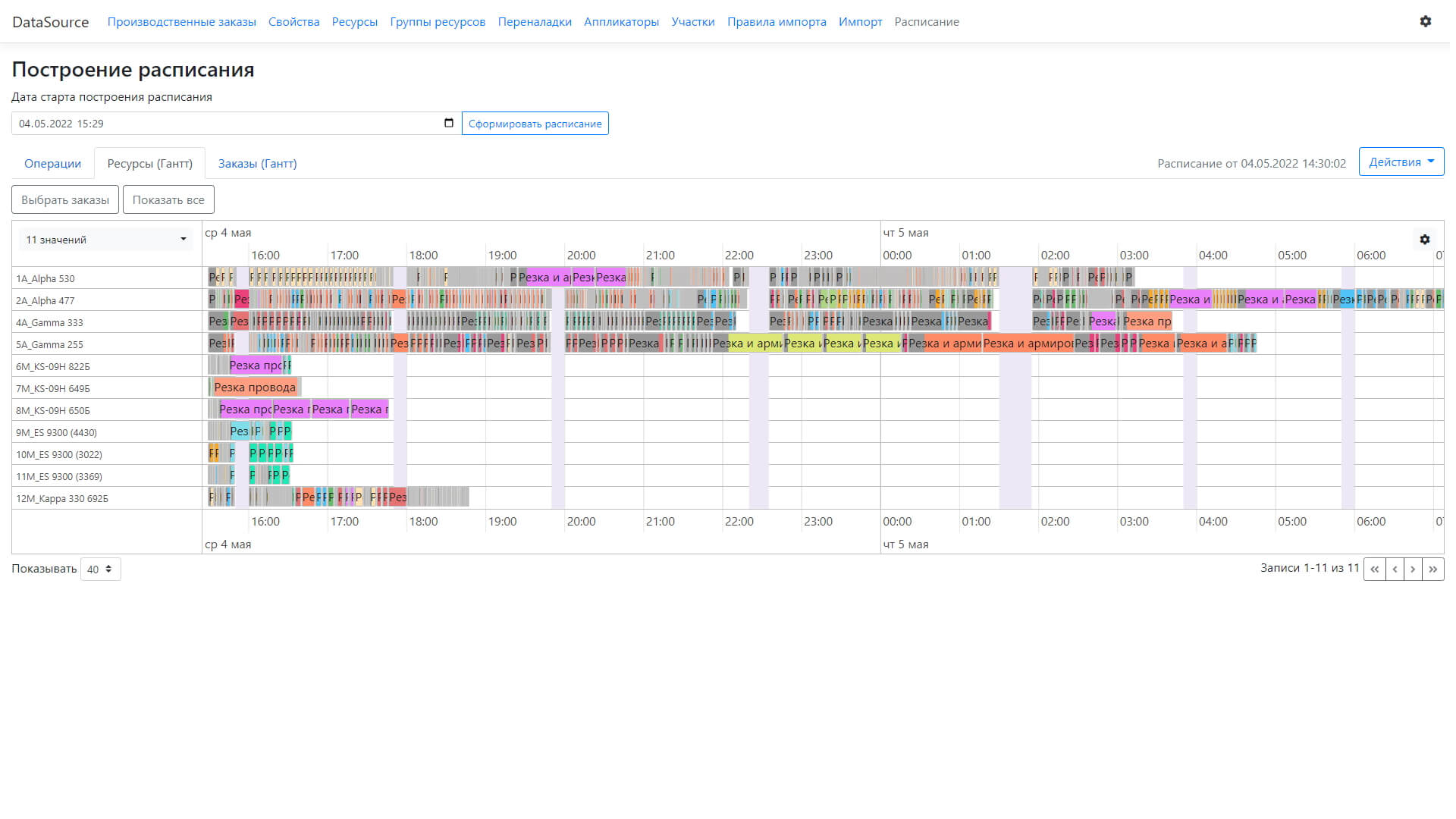
Task: Go to next page of records
Action: pyautogui.click(x=1413, y=569)
